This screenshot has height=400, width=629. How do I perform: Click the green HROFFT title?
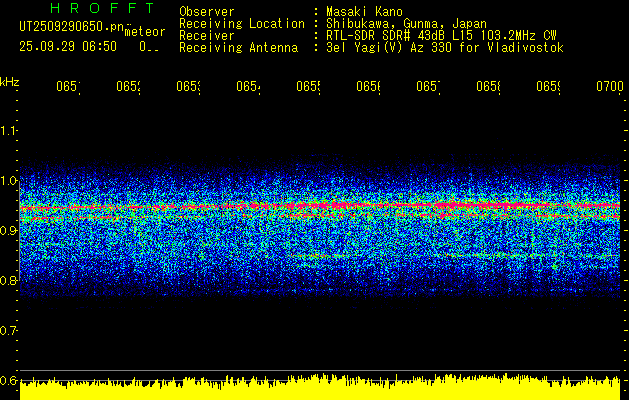point(103,8)
